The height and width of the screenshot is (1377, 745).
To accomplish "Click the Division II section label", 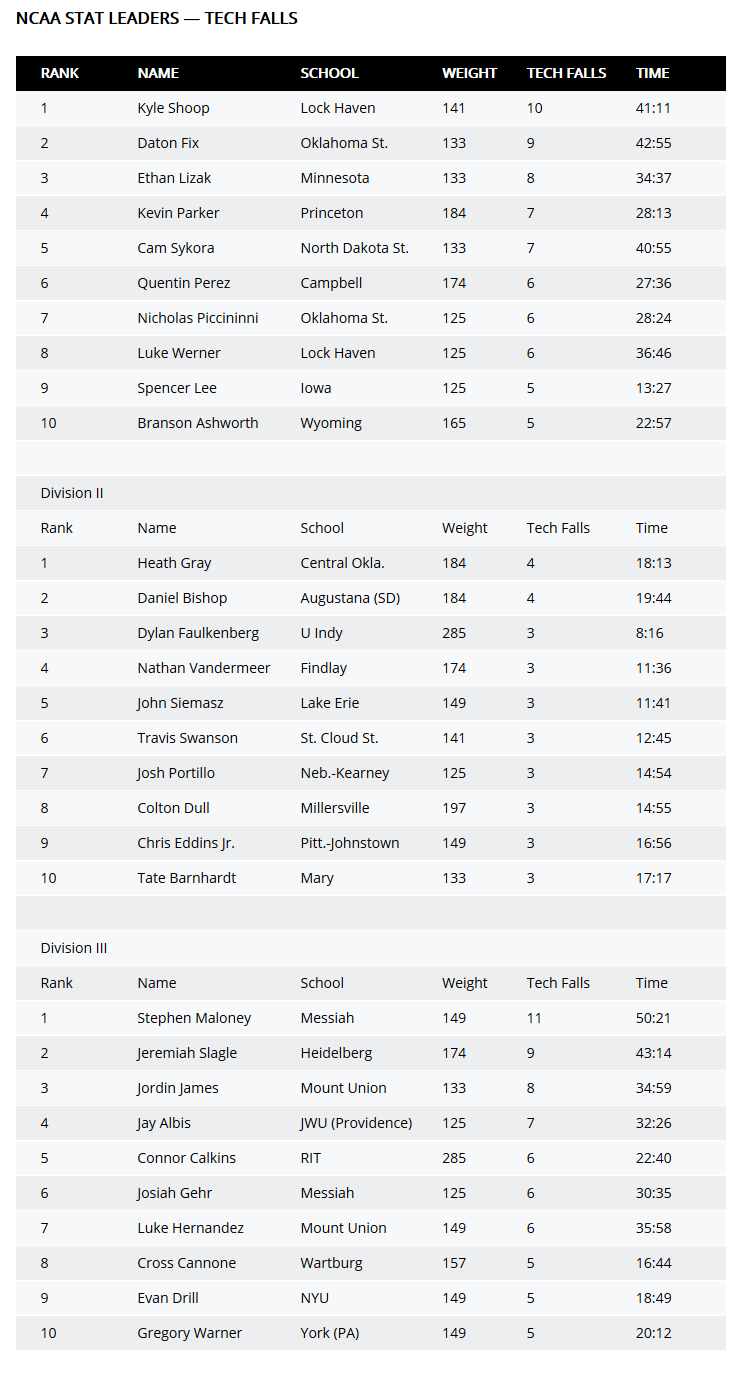I will (x=72, y=493).
